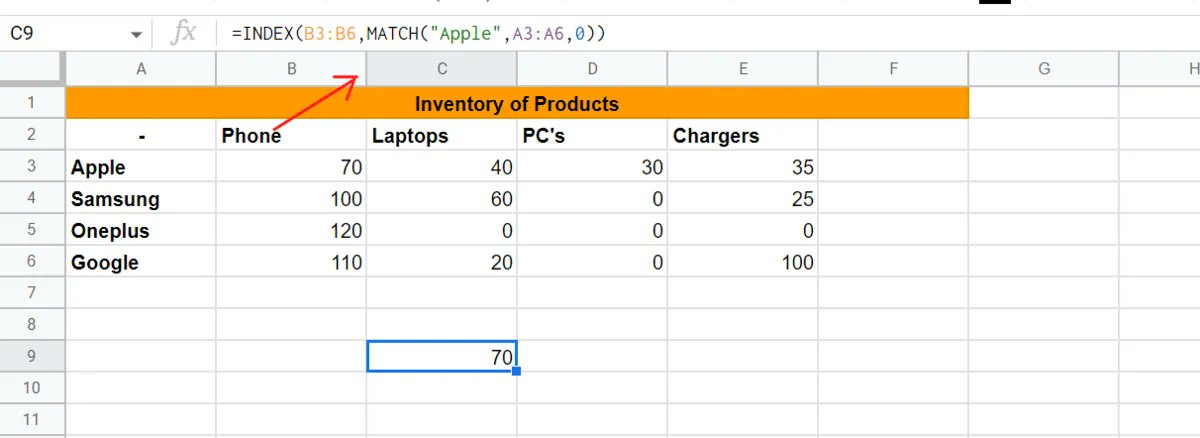1200x438 pixels.
Task: Click the Oneplus Phone value 120
Action: 291,231
